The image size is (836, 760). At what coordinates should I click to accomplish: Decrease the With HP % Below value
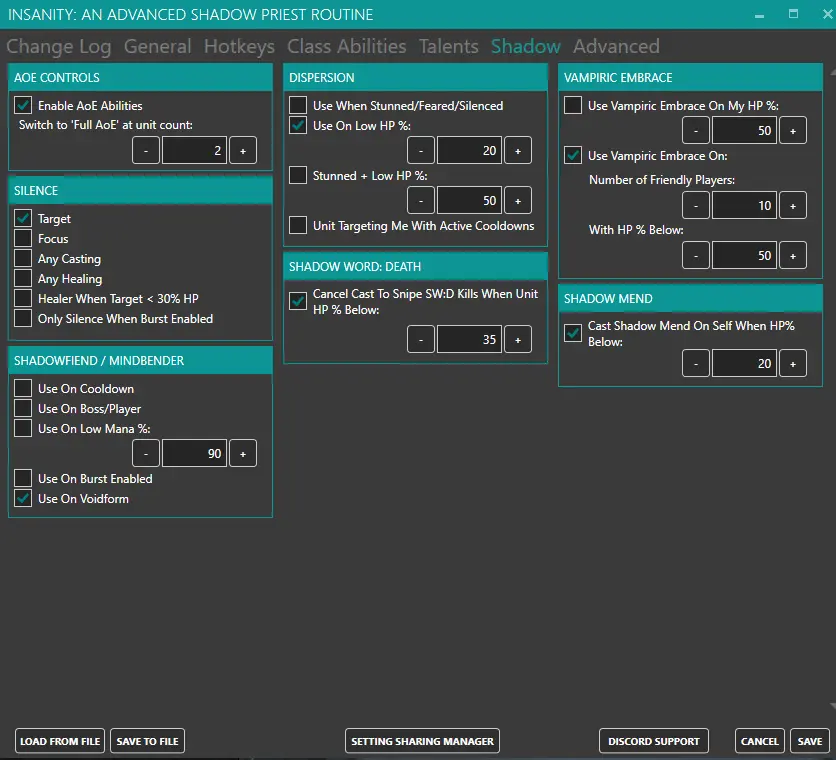pyautogui.click(x=696, y=255)
